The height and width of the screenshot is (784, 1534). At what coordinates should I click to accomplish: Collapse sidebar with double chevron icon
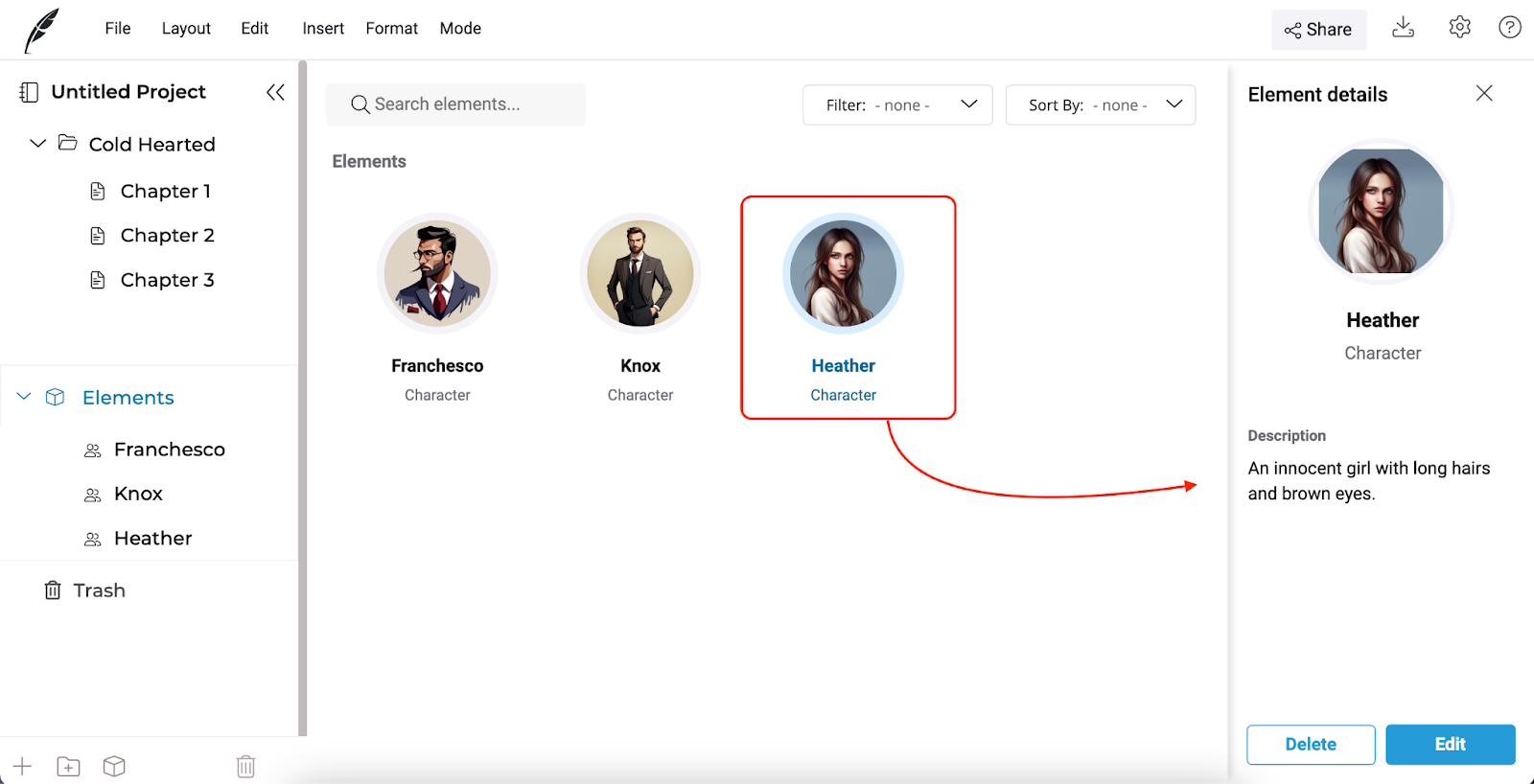pyautogui.click(x=275, y=92)
